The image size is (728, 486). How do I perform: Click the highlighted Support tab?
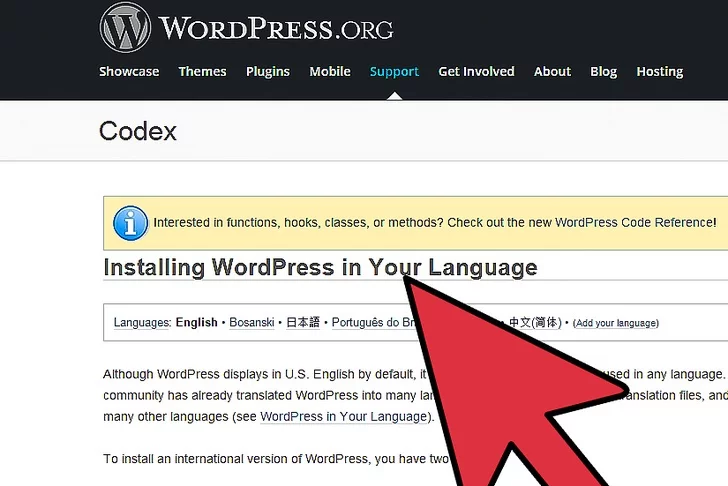394,72
